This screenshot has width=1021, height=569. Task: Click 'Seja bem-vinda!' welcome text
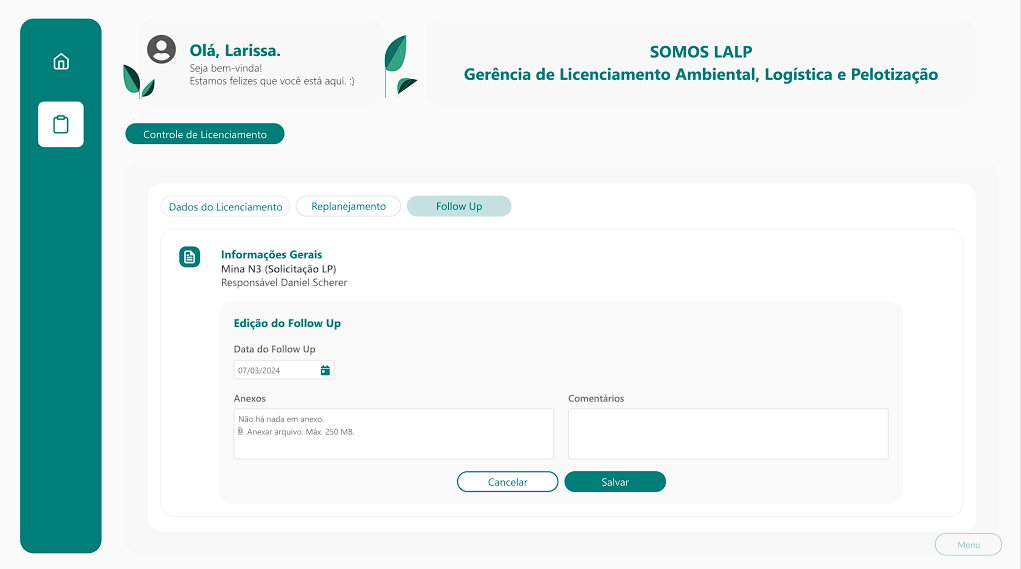(x=225, y=68)
